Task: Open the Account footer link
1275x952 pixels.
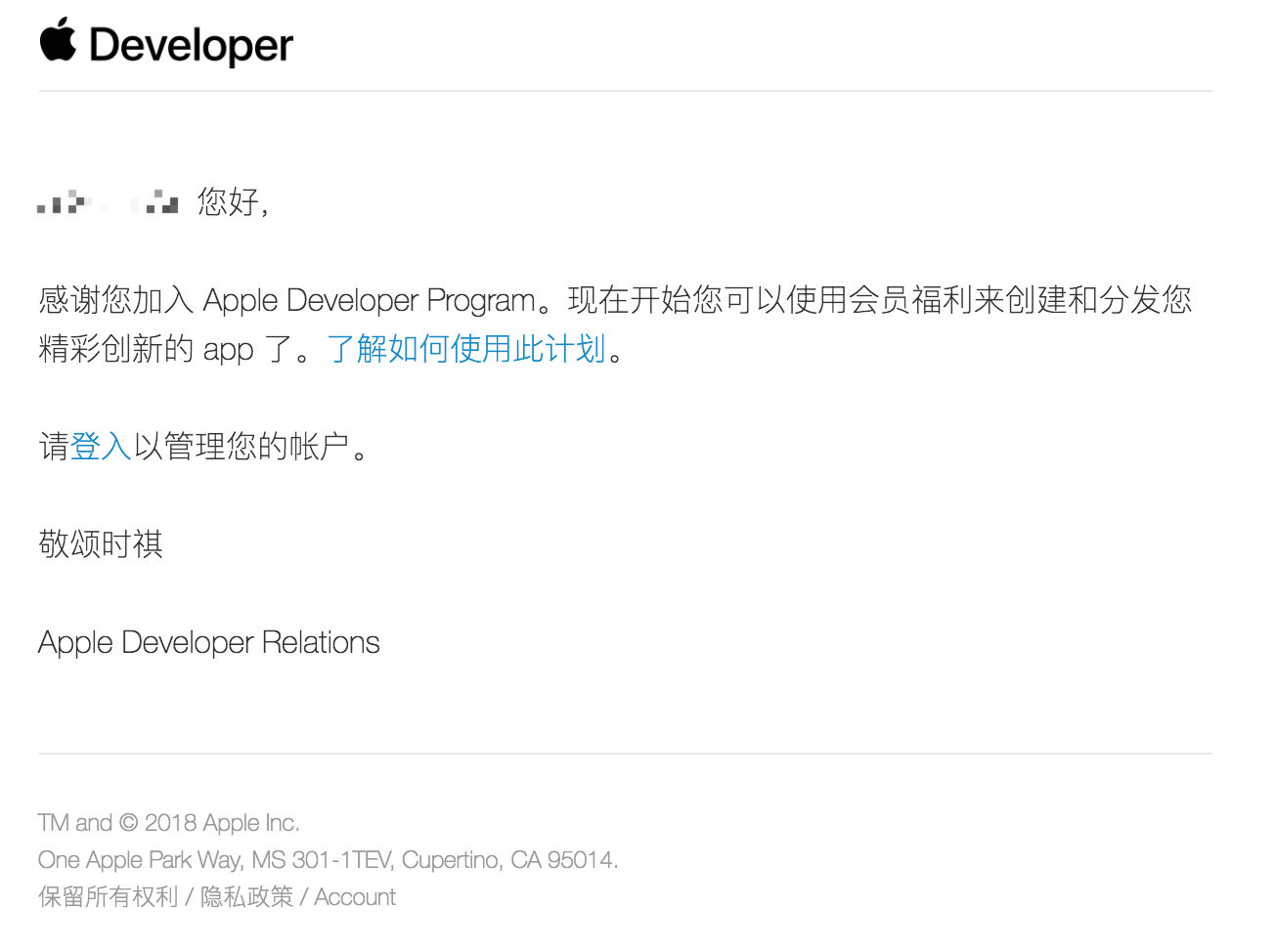Action: coord(355,897)
